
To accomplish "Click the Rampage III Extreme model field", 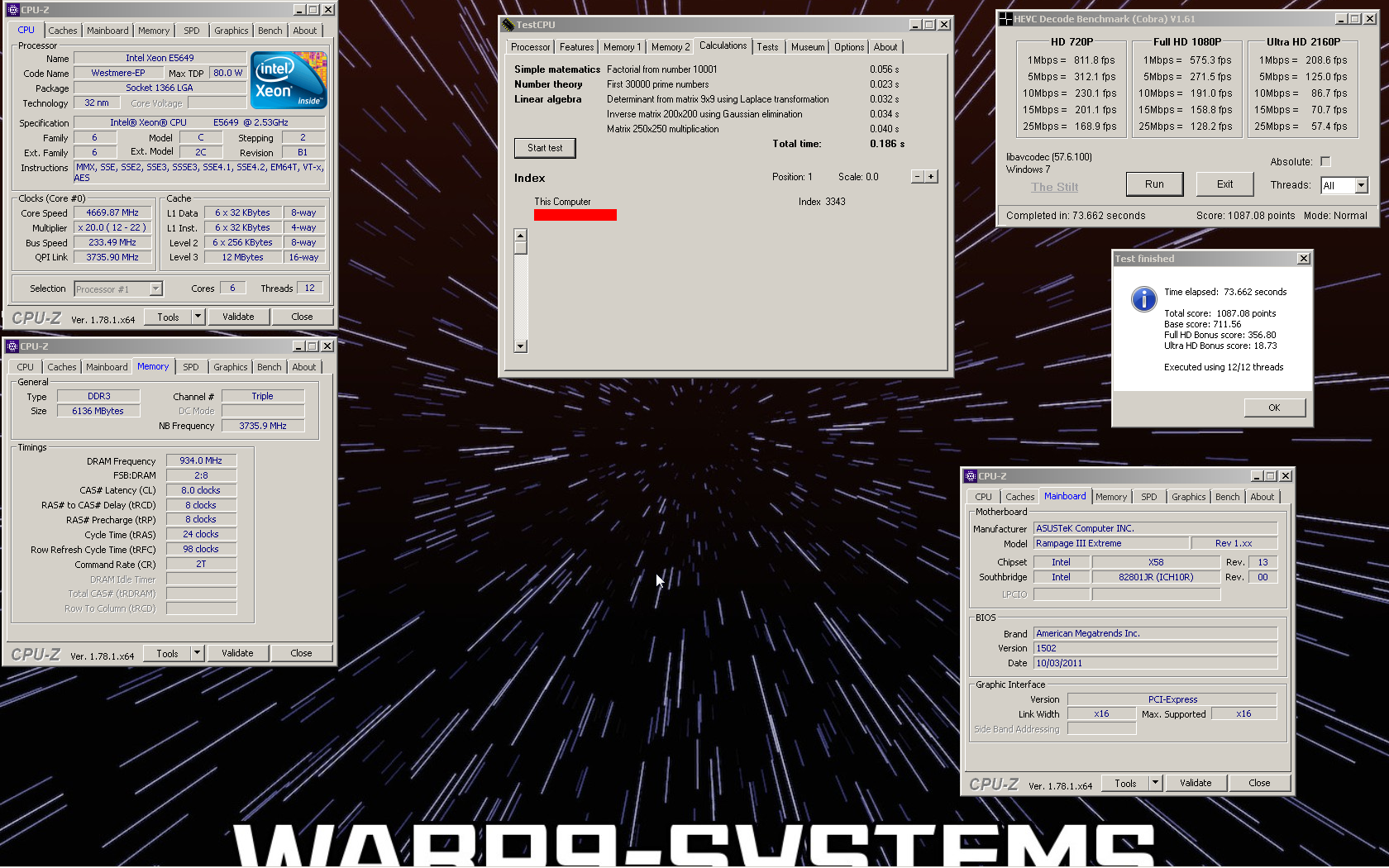I will click(x=1111, y=543).
